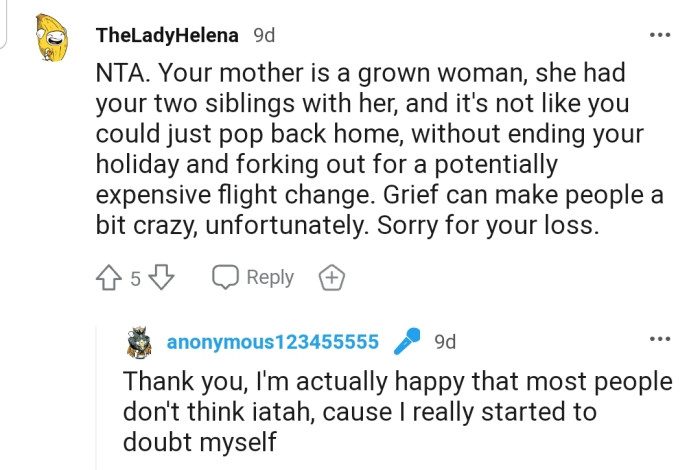Viewport: 700px width, 470px height.
Task: Click the vote count number 5
Action: [x=136, y=279]
